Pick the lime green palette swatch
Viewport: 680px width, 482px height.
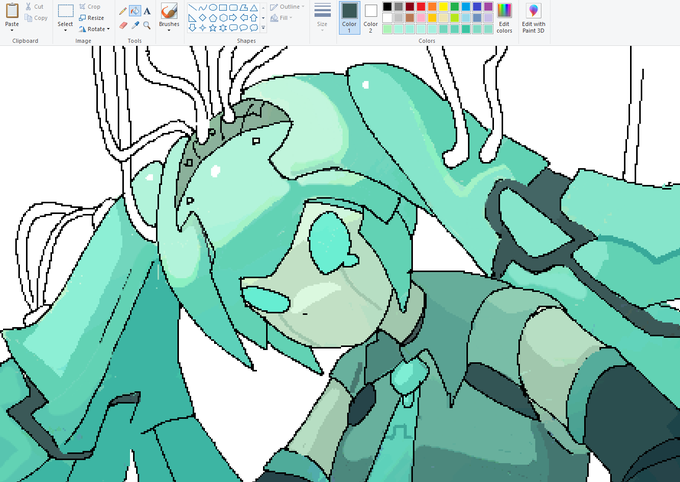(x=454, y=18)
